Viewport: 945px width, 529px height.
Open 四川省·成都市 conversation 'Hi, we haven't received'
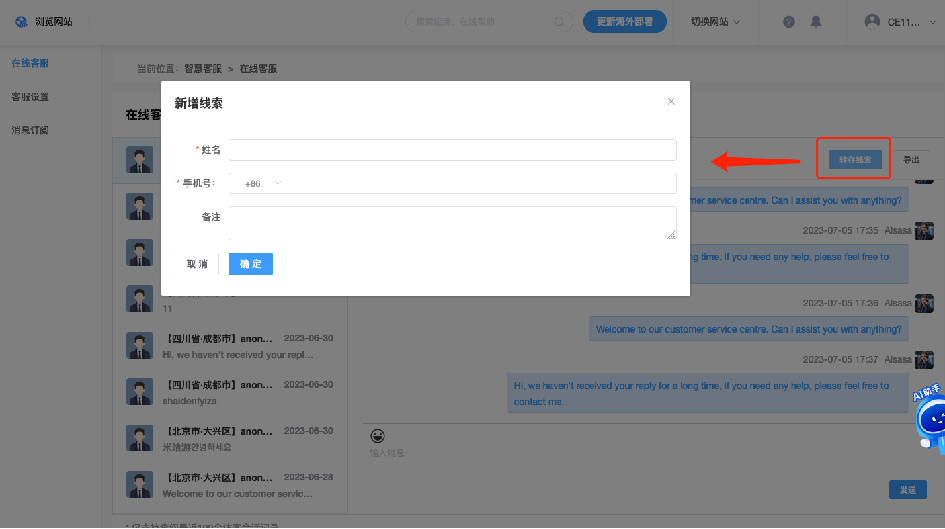(230, 346)
